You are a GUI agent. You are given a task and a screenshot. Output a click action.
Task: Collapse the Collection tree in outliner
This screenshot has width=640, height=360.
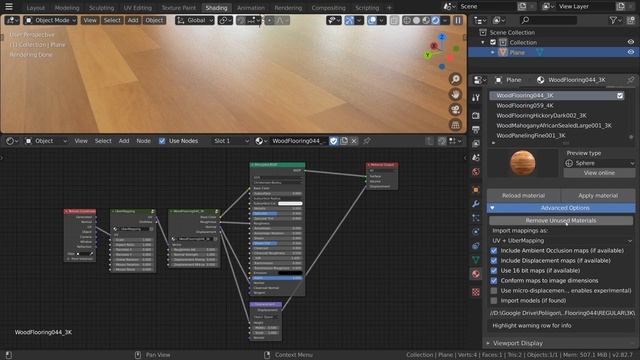(483, 42)
